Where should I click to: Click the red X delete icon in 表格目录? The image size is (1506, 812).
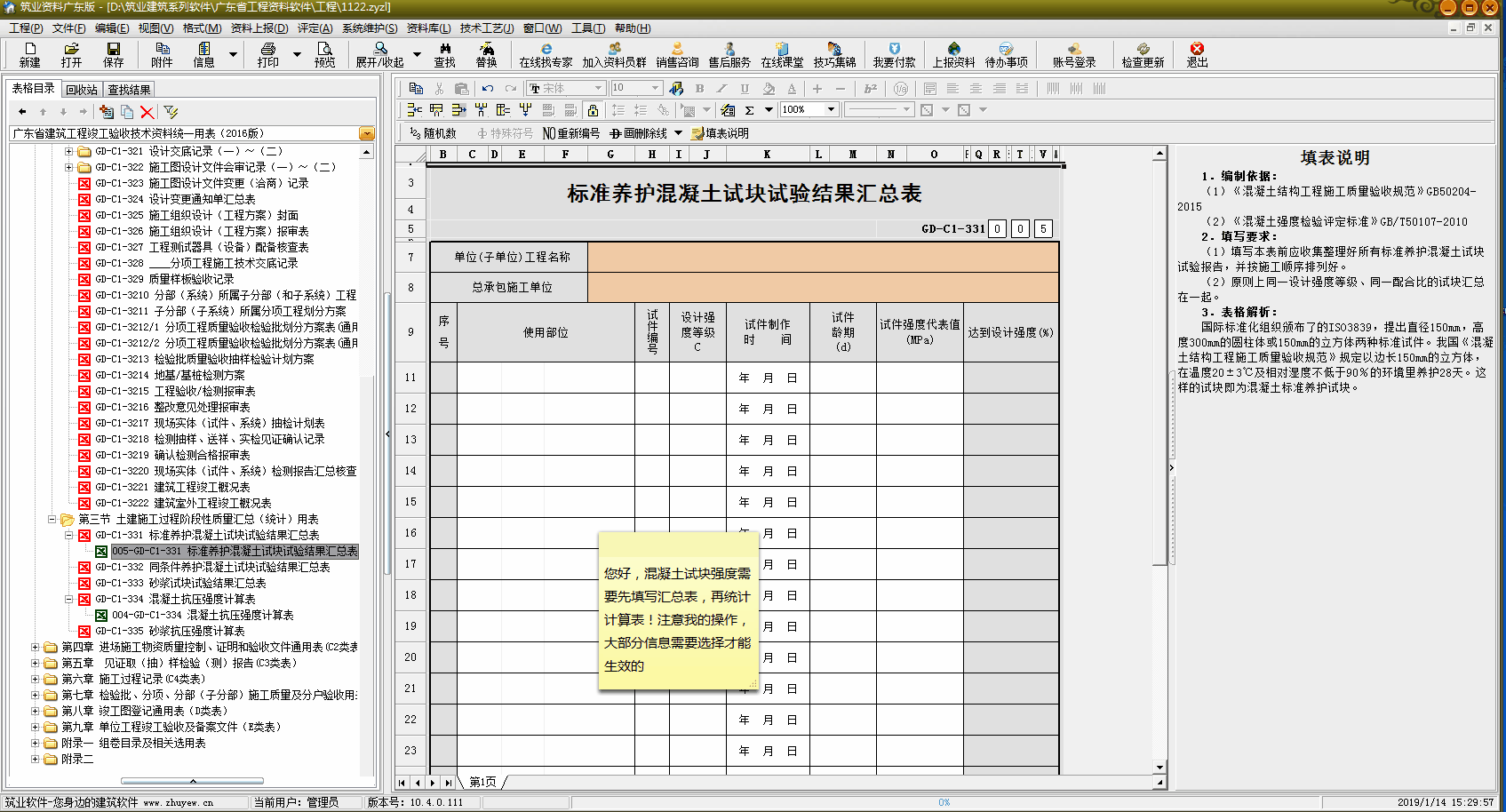147,112
